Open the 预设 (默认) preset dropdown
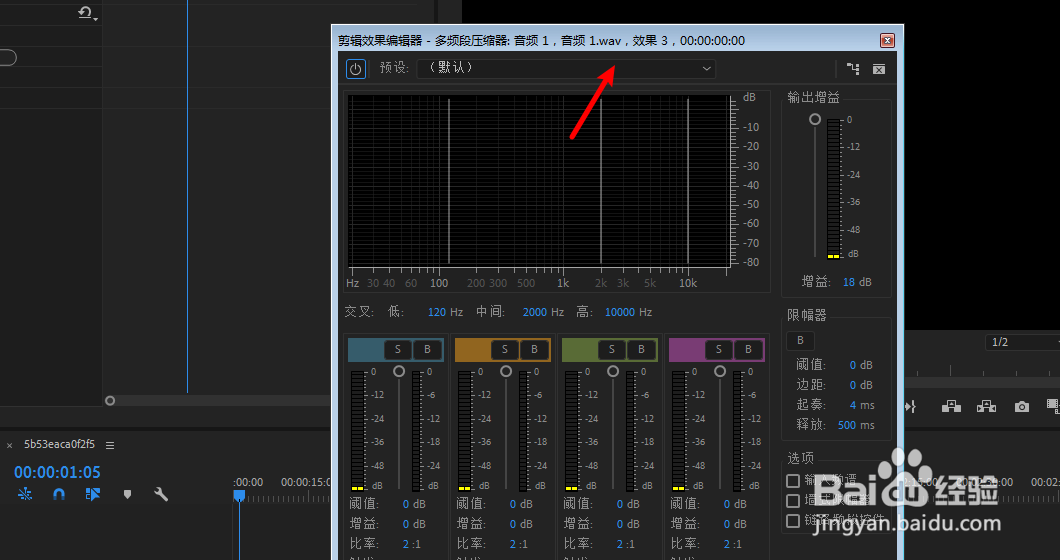Image resolution: width=1060 pixels, height=560 pixels. [566, 68]
